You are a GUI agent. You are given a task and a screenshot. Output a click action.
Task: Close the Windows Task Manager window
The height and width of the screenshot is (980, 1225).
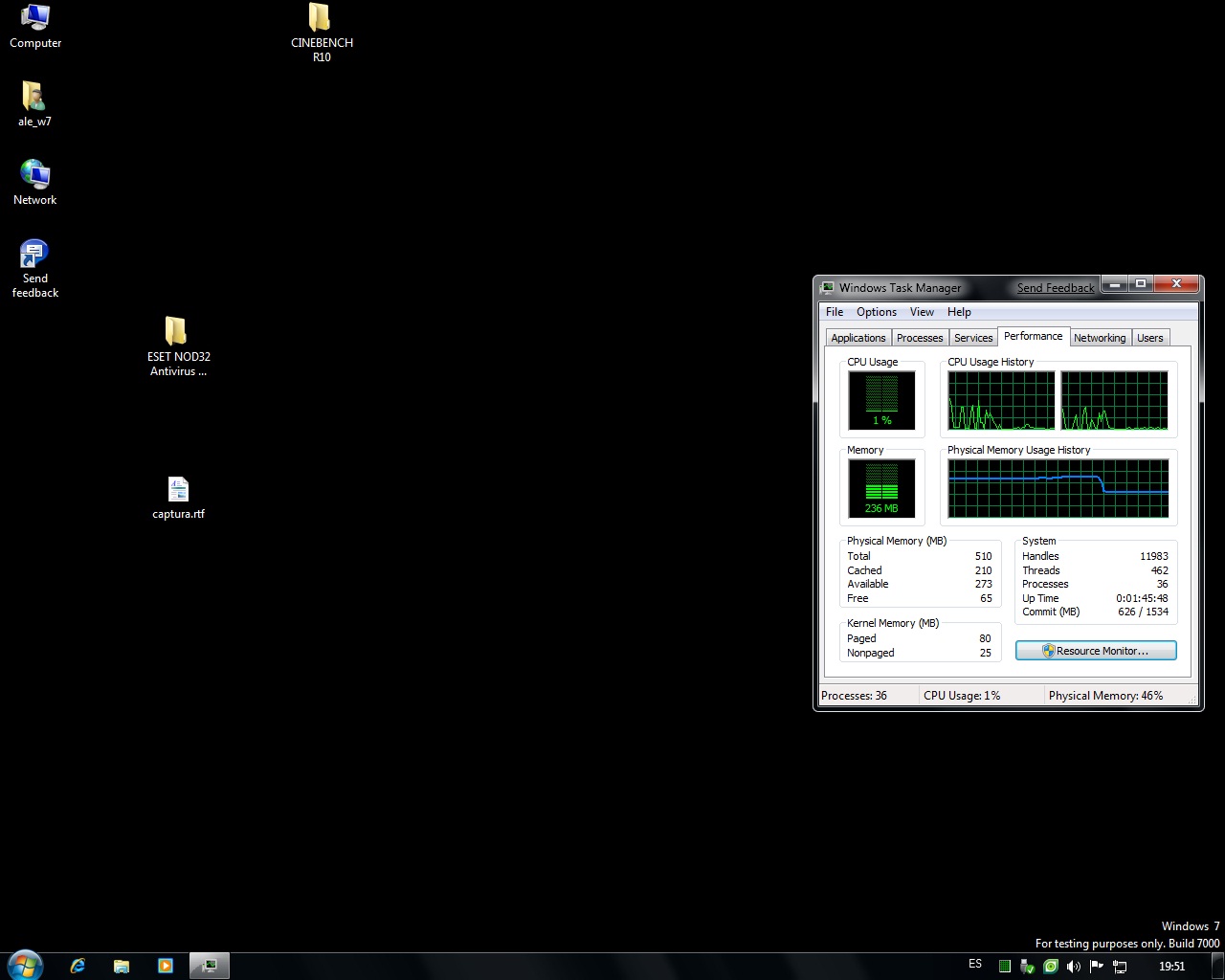point(1176,284)
